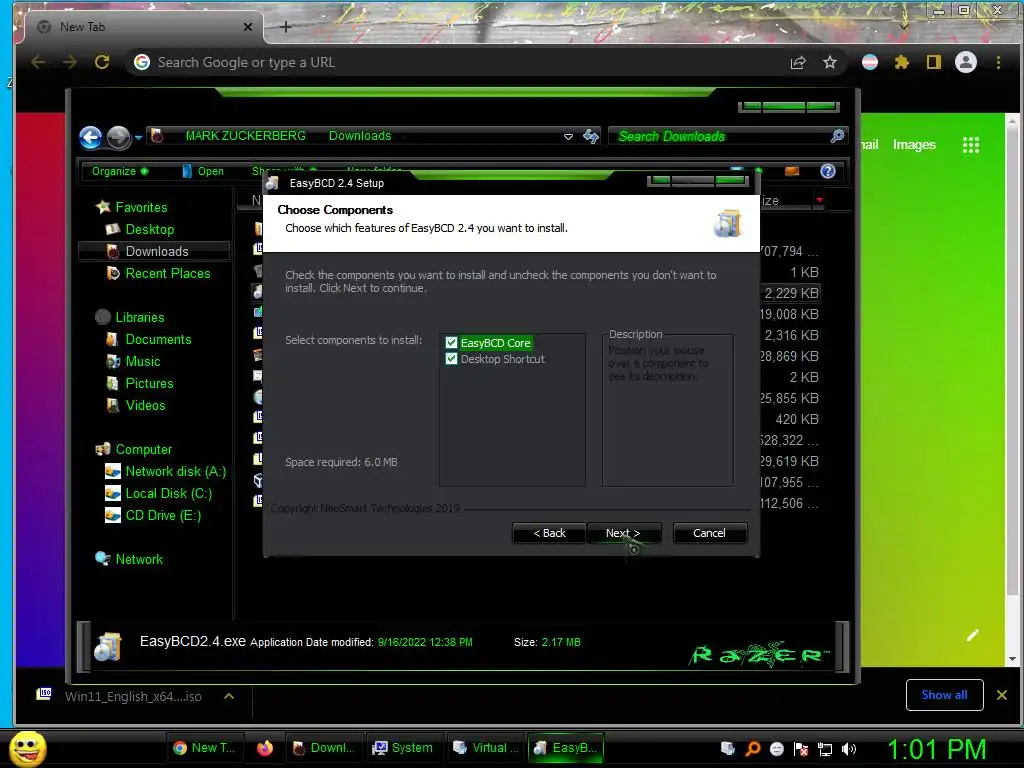Click the Explorer forward arrow
Image resolution: width=1024 pixels, height=768 pixels.
118,137
